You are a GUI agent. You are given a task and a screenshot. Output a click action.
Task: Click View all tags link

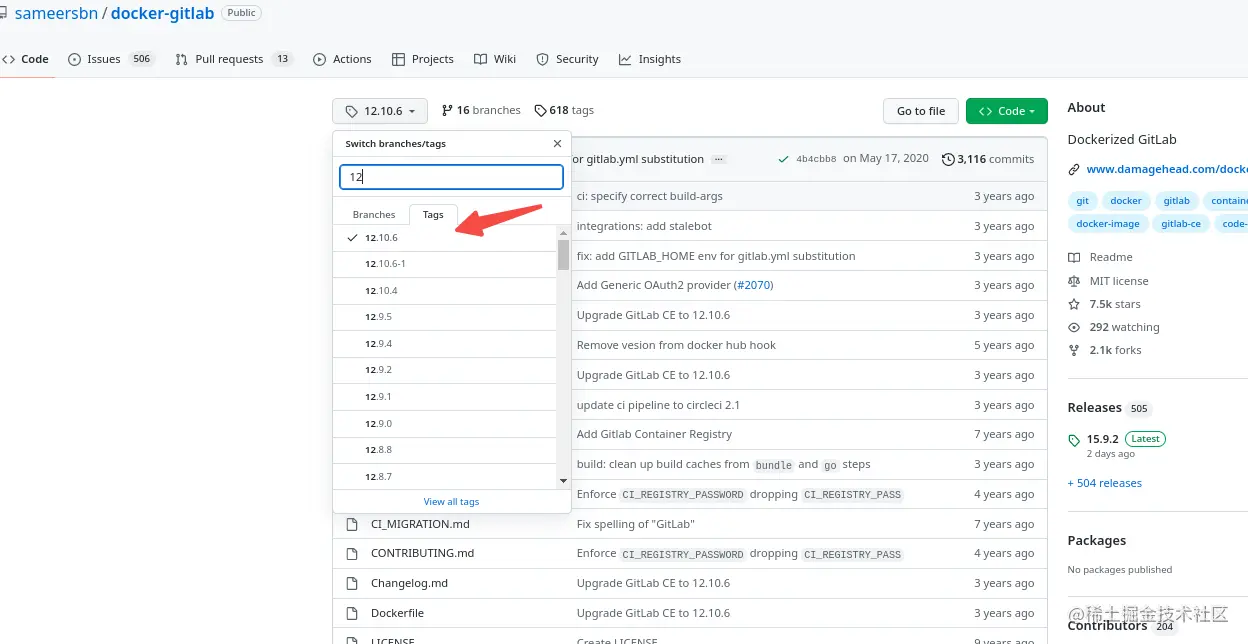point(451,502)
